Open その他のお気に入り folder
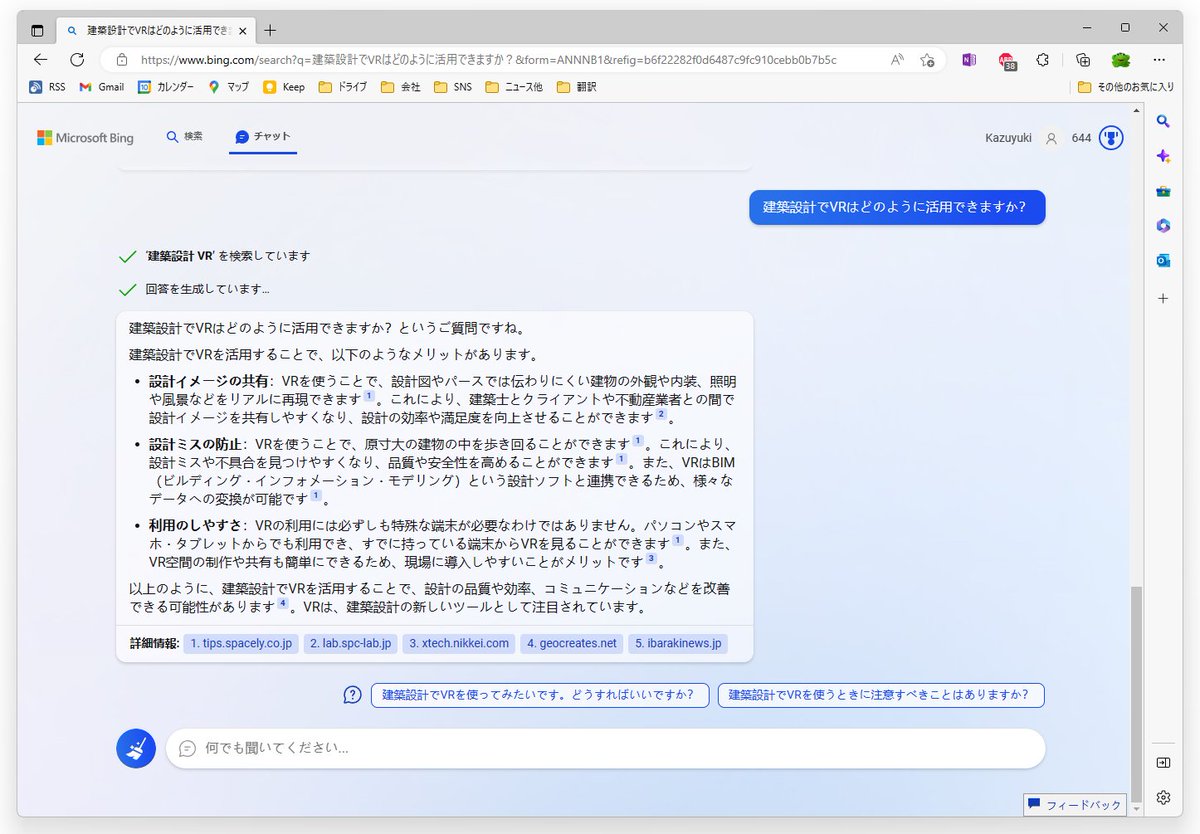The width and height of the screenshot is (1200, 834). pyautogui.click(x=1125, y=87)
